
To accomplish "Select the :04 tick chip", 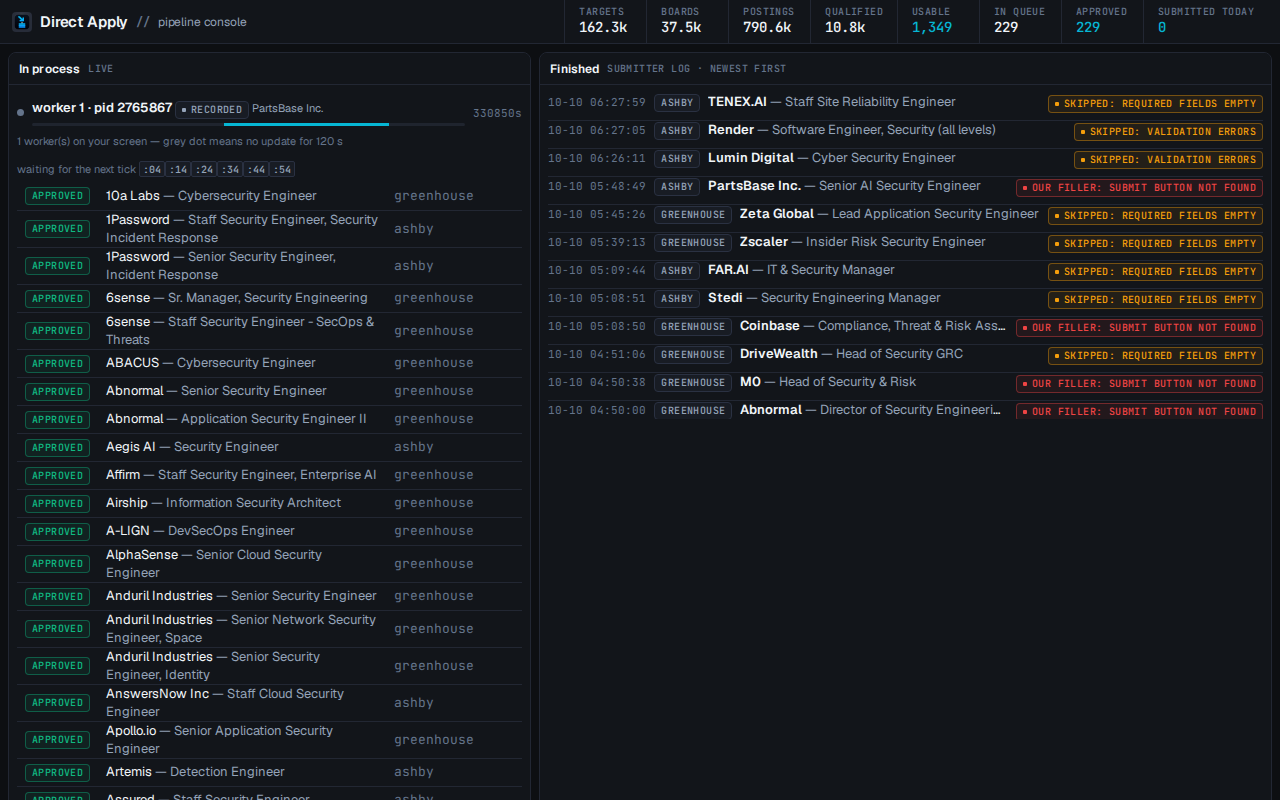I will (x=151, y=170).
